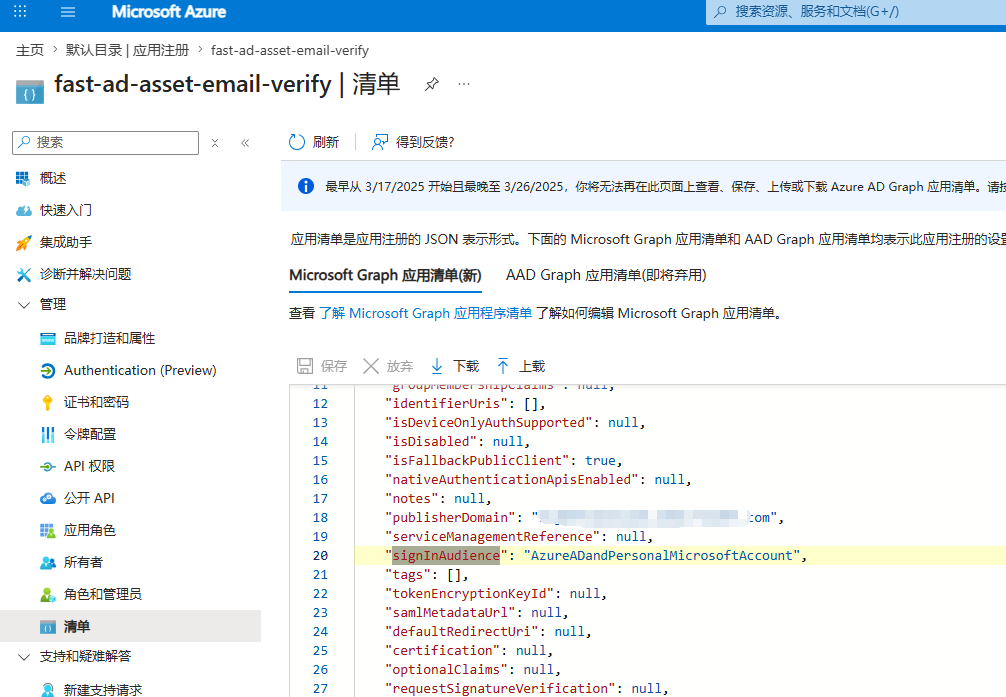This screenshot has height=697, width=1006.
Task: Open 角色和管理员 page
Action: (x=103, y=594)
